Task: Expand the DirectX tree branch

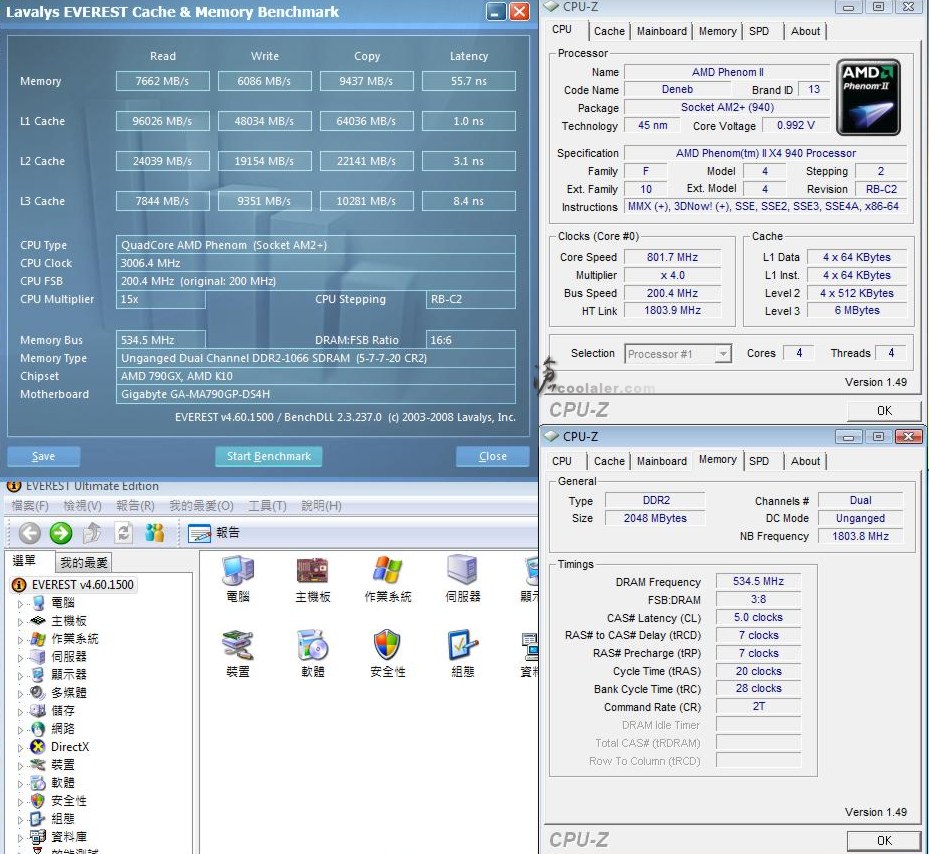Action: 20,748
